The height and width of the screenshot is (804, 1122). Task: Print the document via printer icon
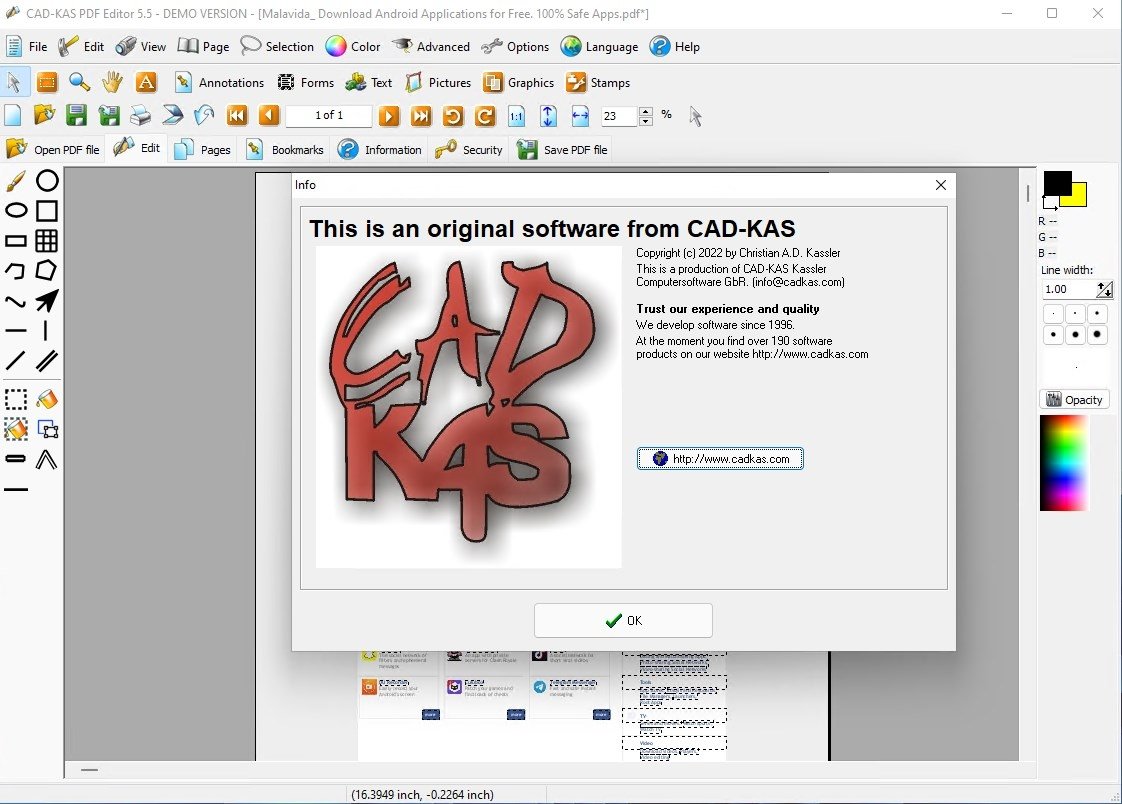pyautogui.click(x=140, y=115)
